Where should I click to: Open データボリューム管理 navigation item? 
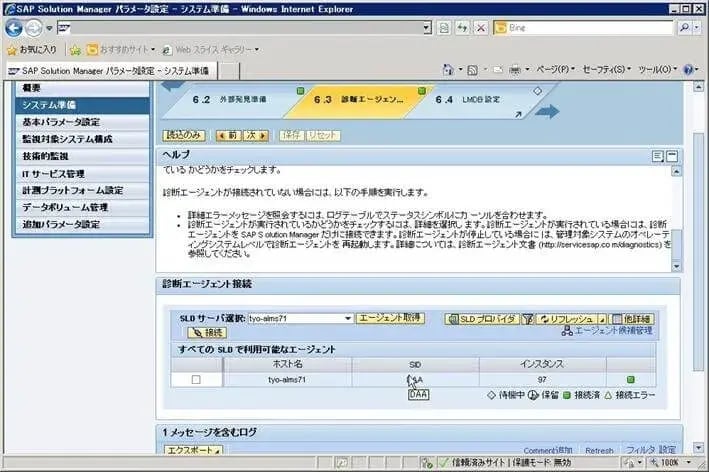pos(82,208)
